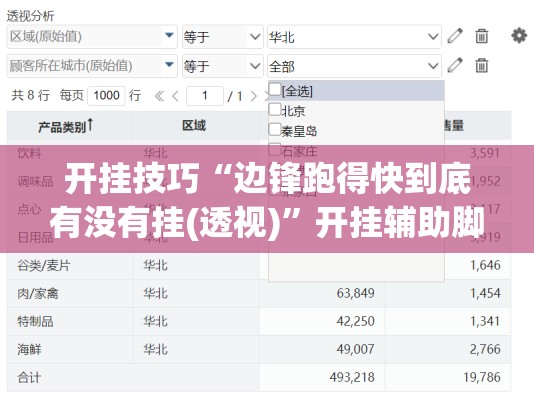Open settings with the gear icon
The height and width of the screenshot is (399, 534).
pos(519,35)
